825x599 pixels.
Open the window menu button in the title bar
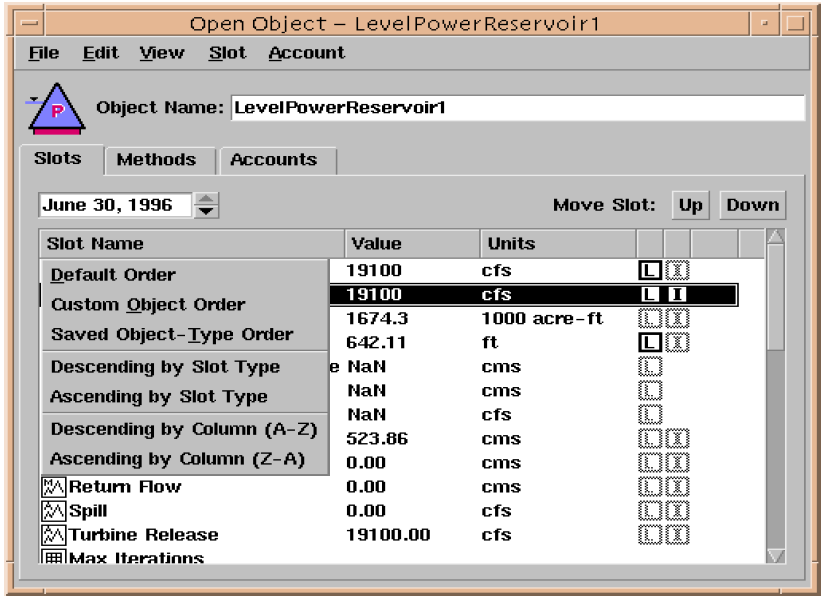click(31, 23)
